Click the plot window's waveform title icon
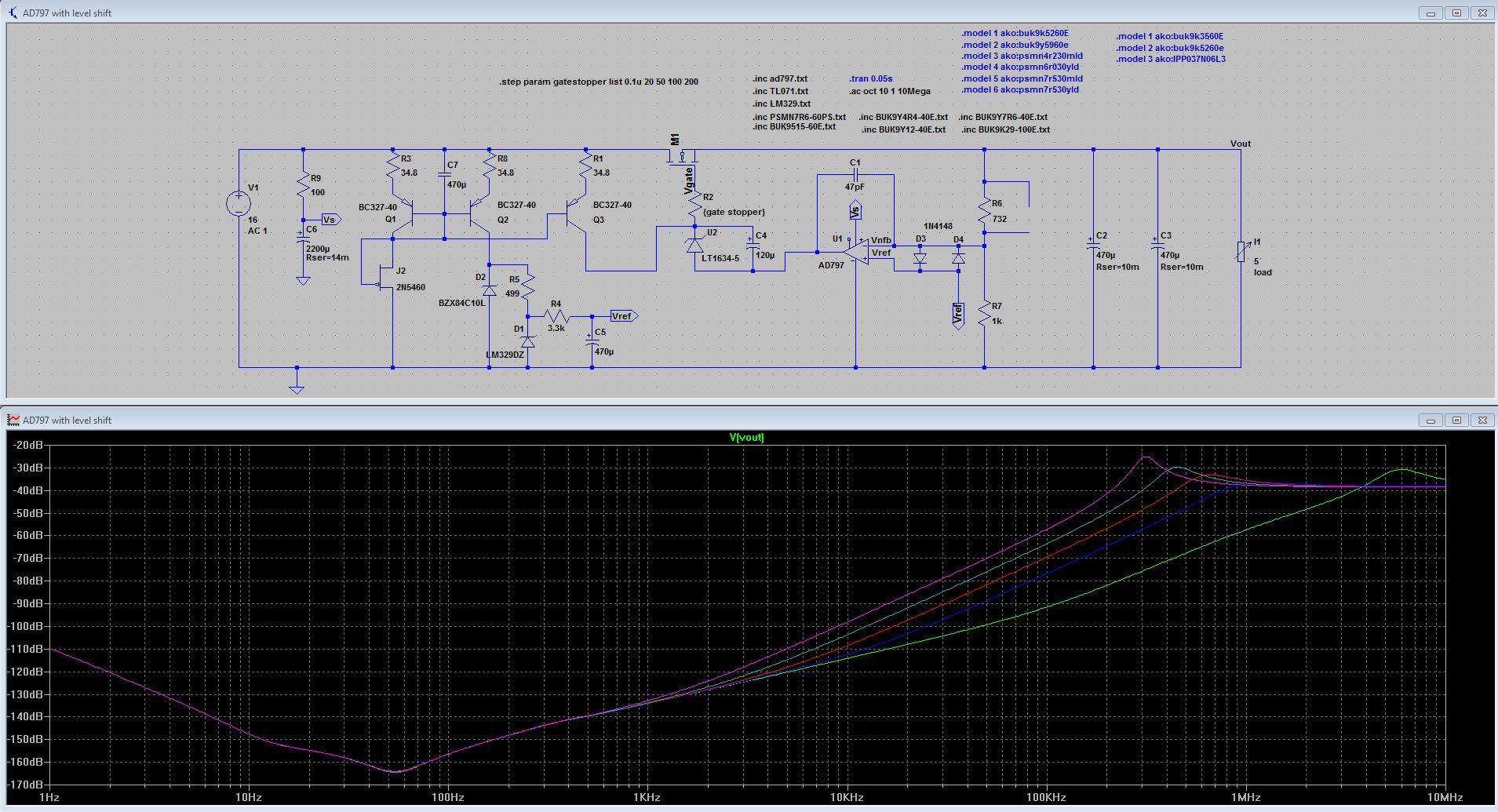This screenshot has height=812, width=1498. [x=13, y=420]
